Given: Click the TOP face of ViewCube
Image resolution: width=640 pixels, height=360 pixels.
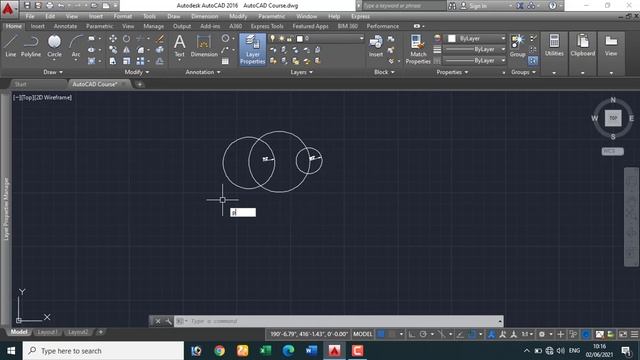Looking at the screenshot, I should 613,118.
